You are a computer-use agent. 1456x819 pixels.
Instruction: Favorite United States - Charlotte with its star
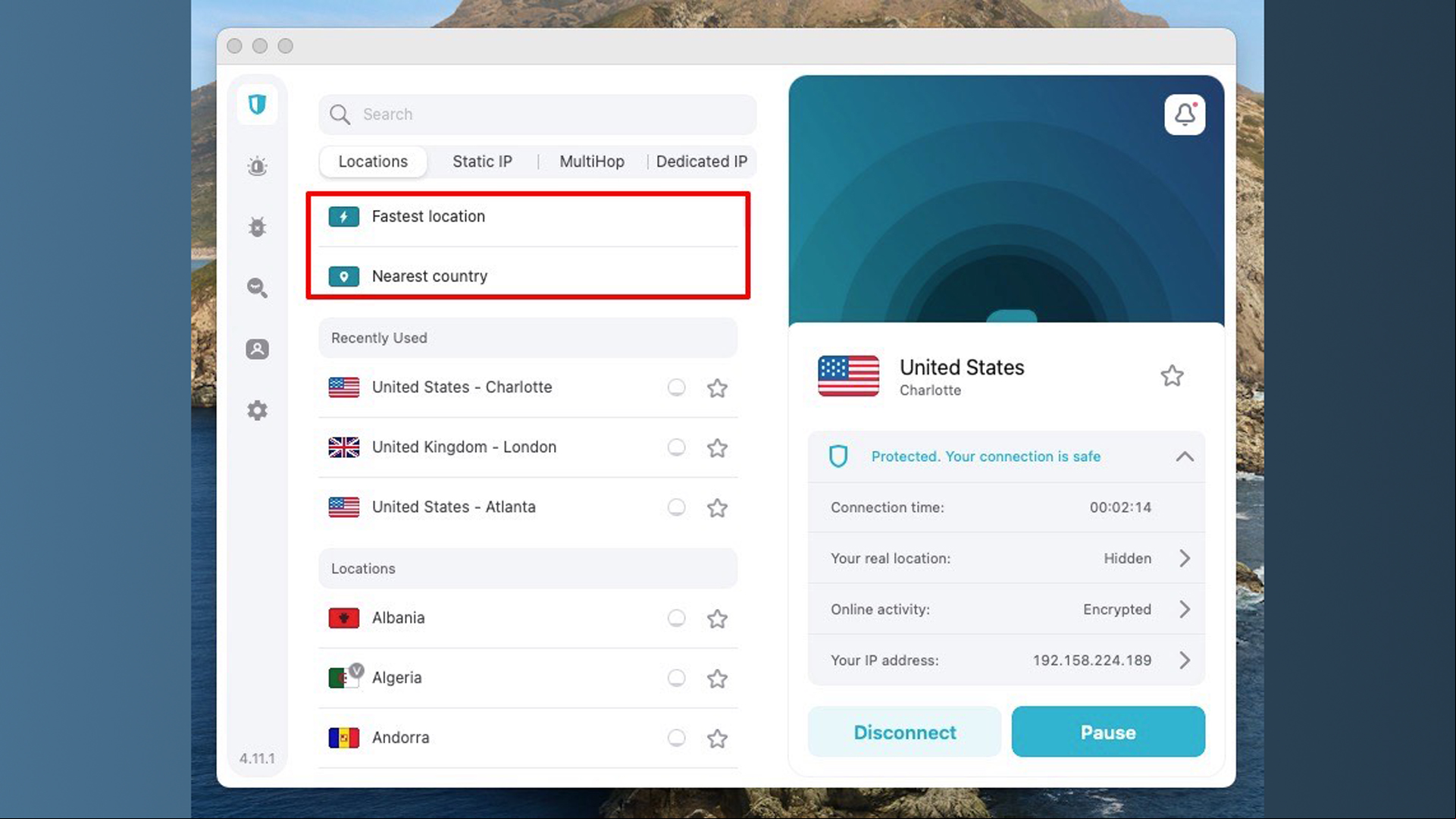pyautogui.click(x=717, y=388)
